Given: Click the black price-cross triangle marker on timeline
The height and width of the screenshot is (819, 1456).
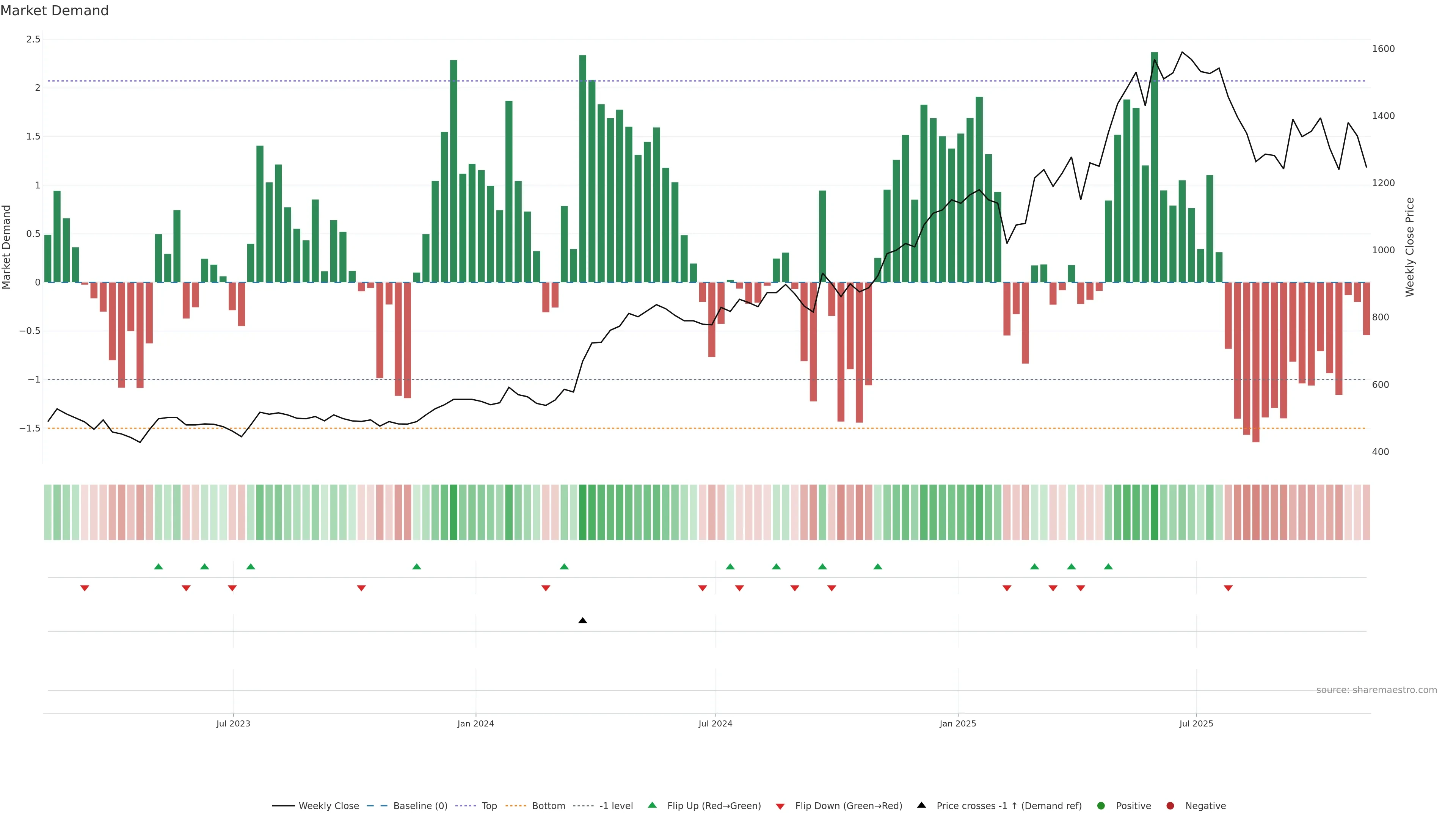Looking at the screenshot, I should point(583,621).
